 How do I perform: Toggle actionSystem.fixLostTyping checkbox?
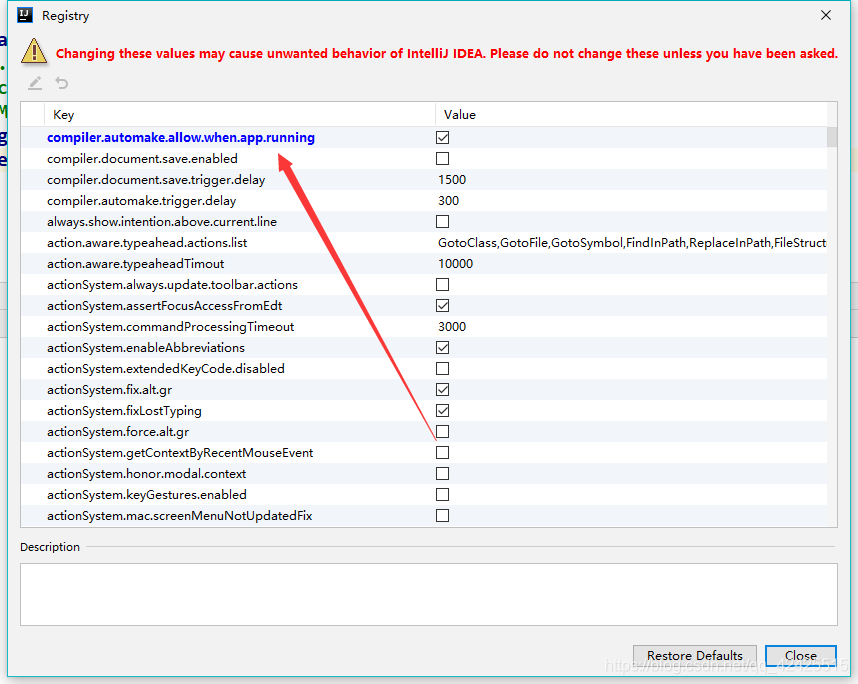pyautogui.click(x=443, y=411)
